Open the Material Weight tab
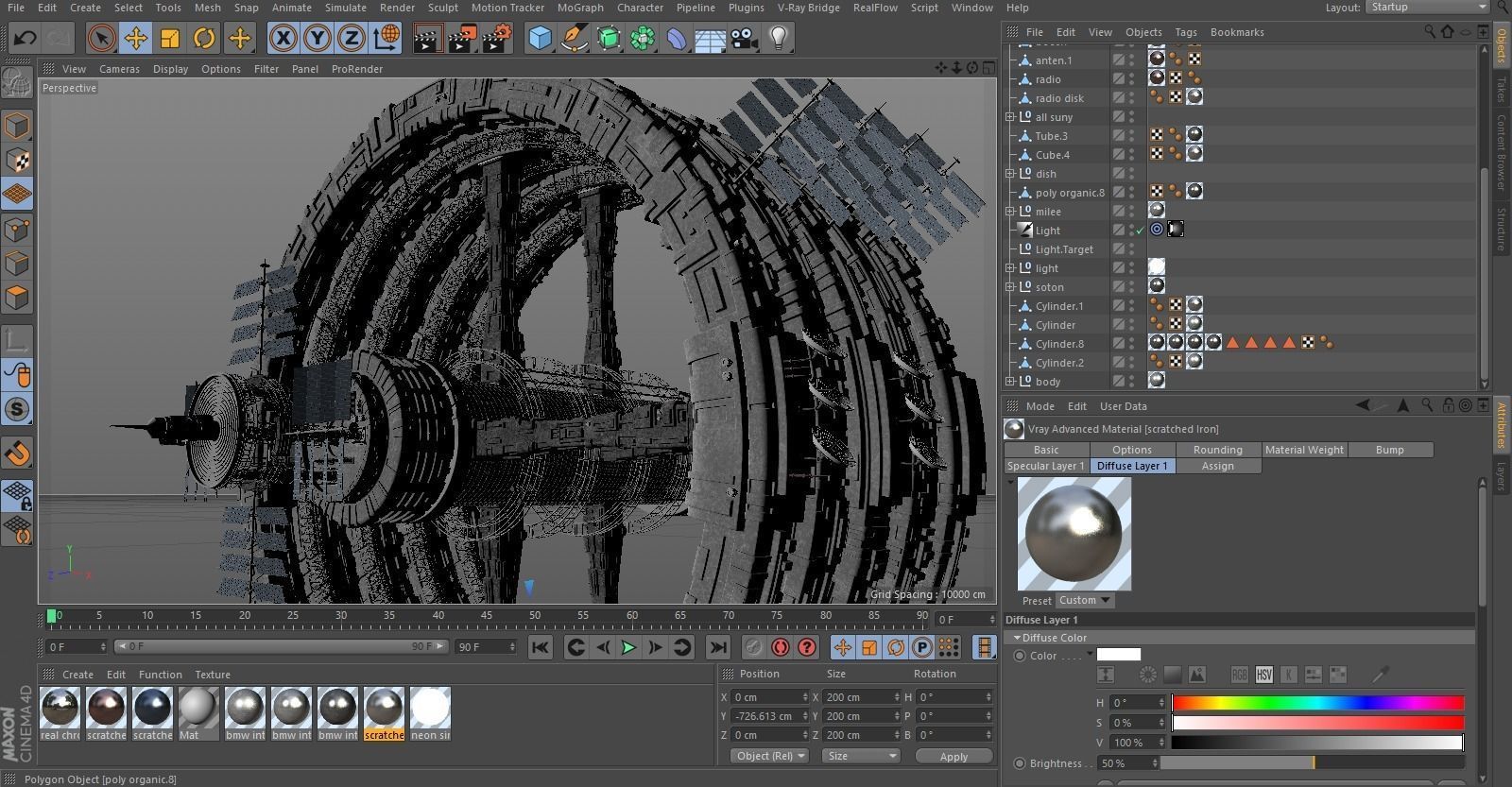The height and width of the screenshot is (787, 1512). tap(1304, 450)
